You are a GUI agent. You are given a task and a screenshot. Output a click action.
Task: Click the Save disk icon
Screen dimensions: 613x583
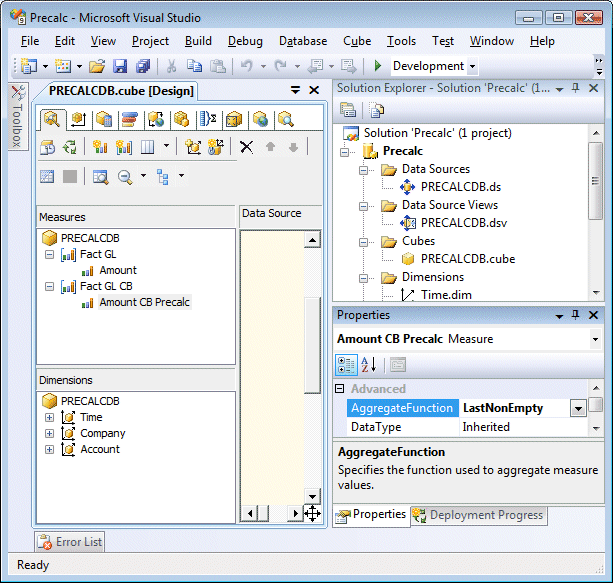(120, 66)
